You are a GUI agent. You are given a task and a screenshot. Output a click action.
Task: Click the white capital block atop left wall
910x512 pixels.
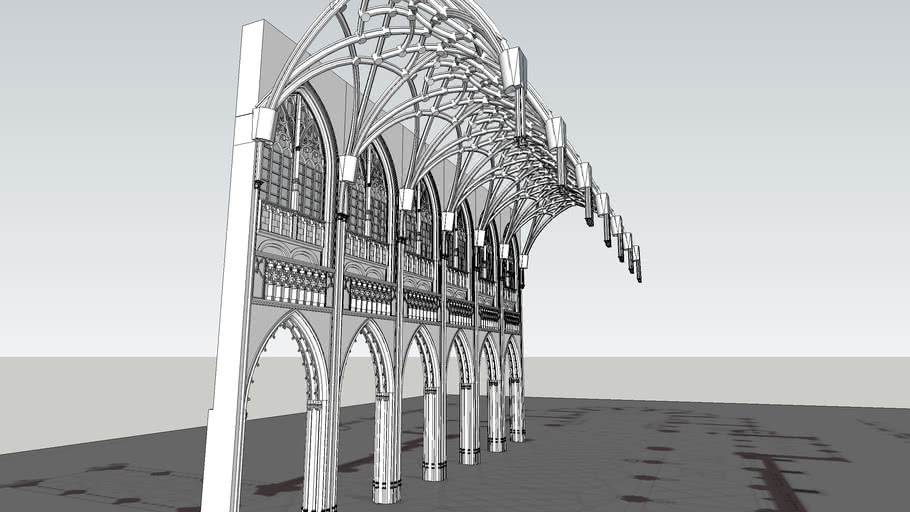pos(263,125)
